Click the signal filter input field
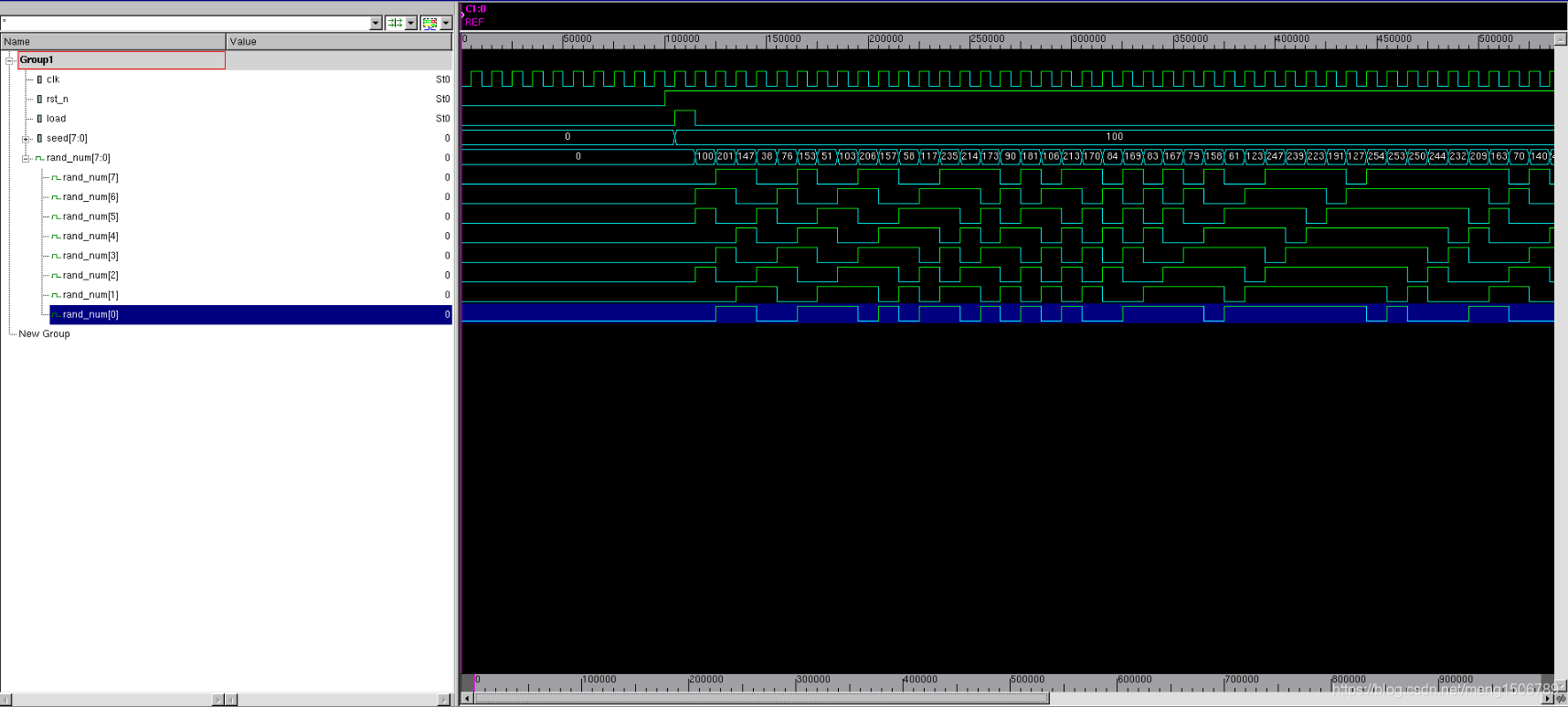Image resolution: width=1568 pixels, height=707 pixels. point(185,23)
